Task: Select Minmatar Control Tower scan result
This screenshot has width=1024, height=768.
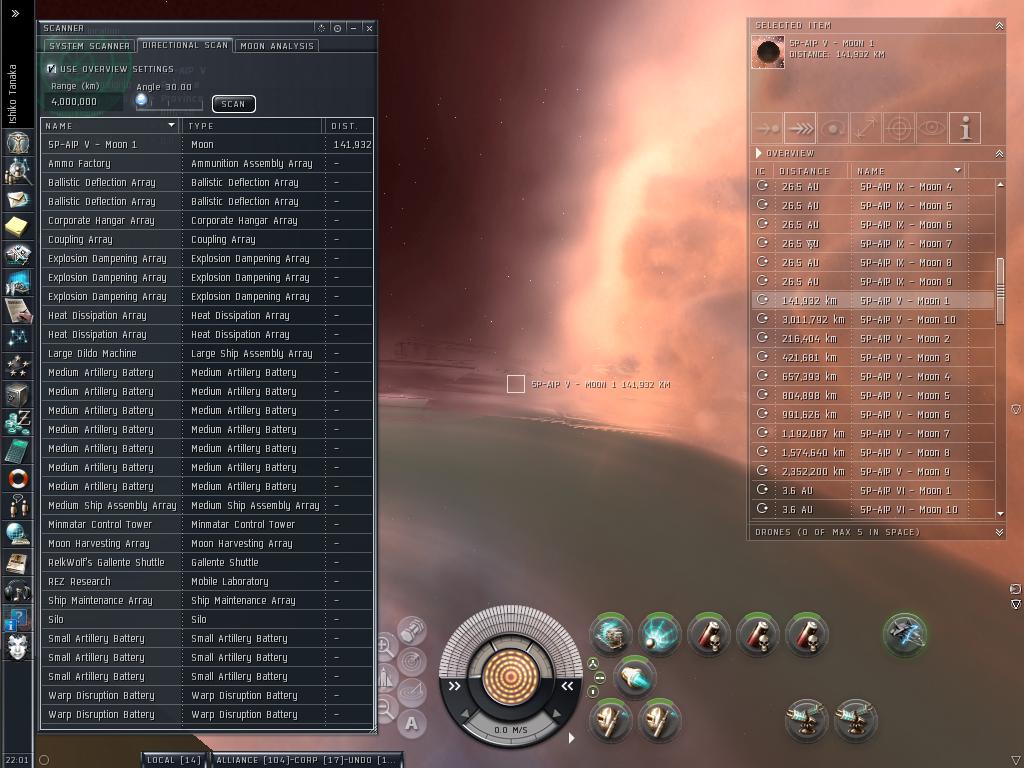Action: [x=207, y=524]
